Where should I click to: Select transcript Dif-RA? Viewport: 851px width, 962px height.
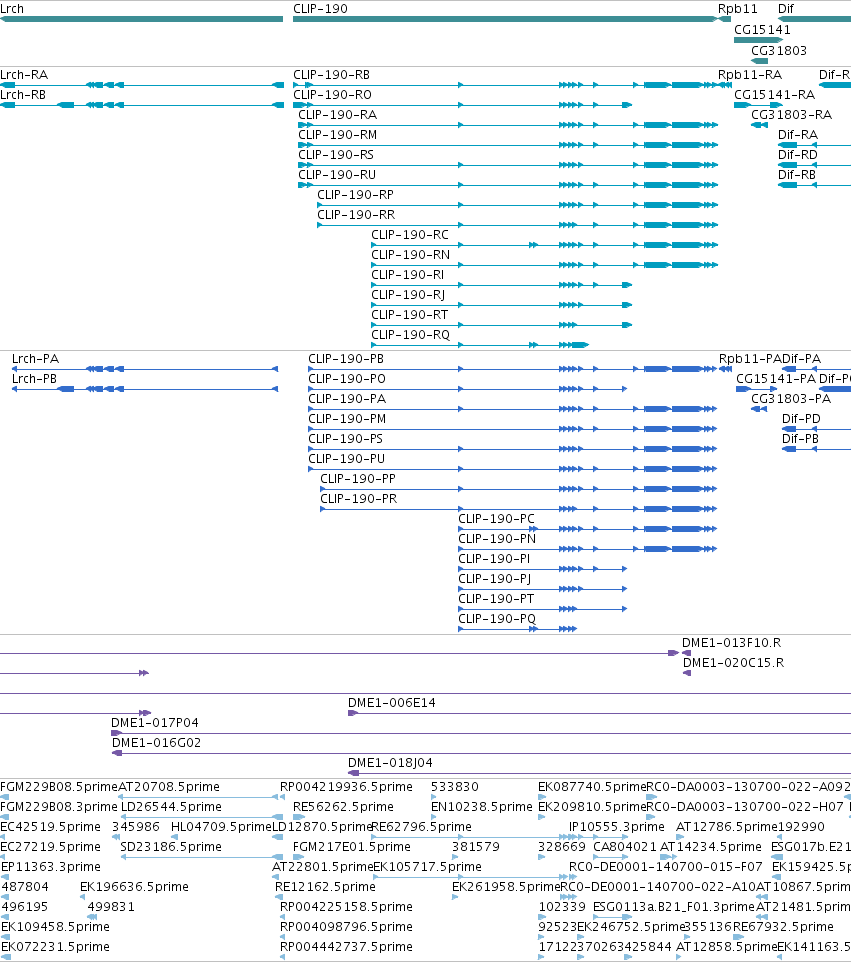(798, 134)
